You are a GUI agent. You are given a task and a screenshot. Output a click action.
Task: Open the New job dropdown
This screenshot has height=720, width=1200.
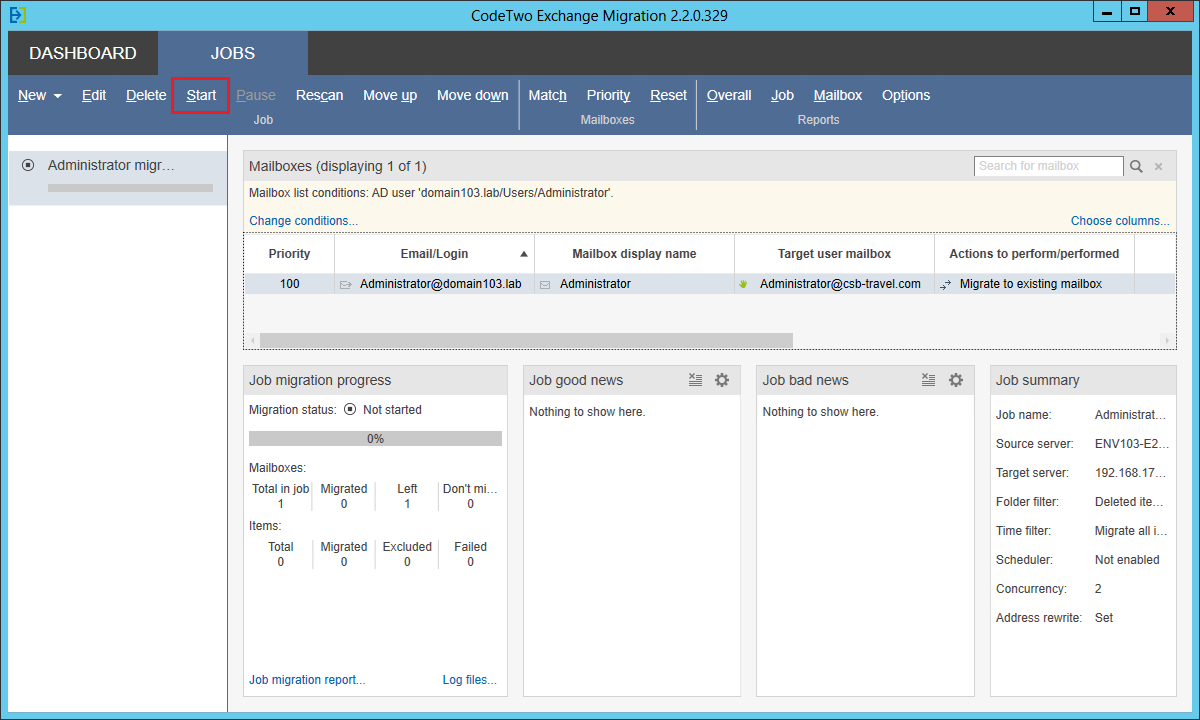(x=39, y=95)
